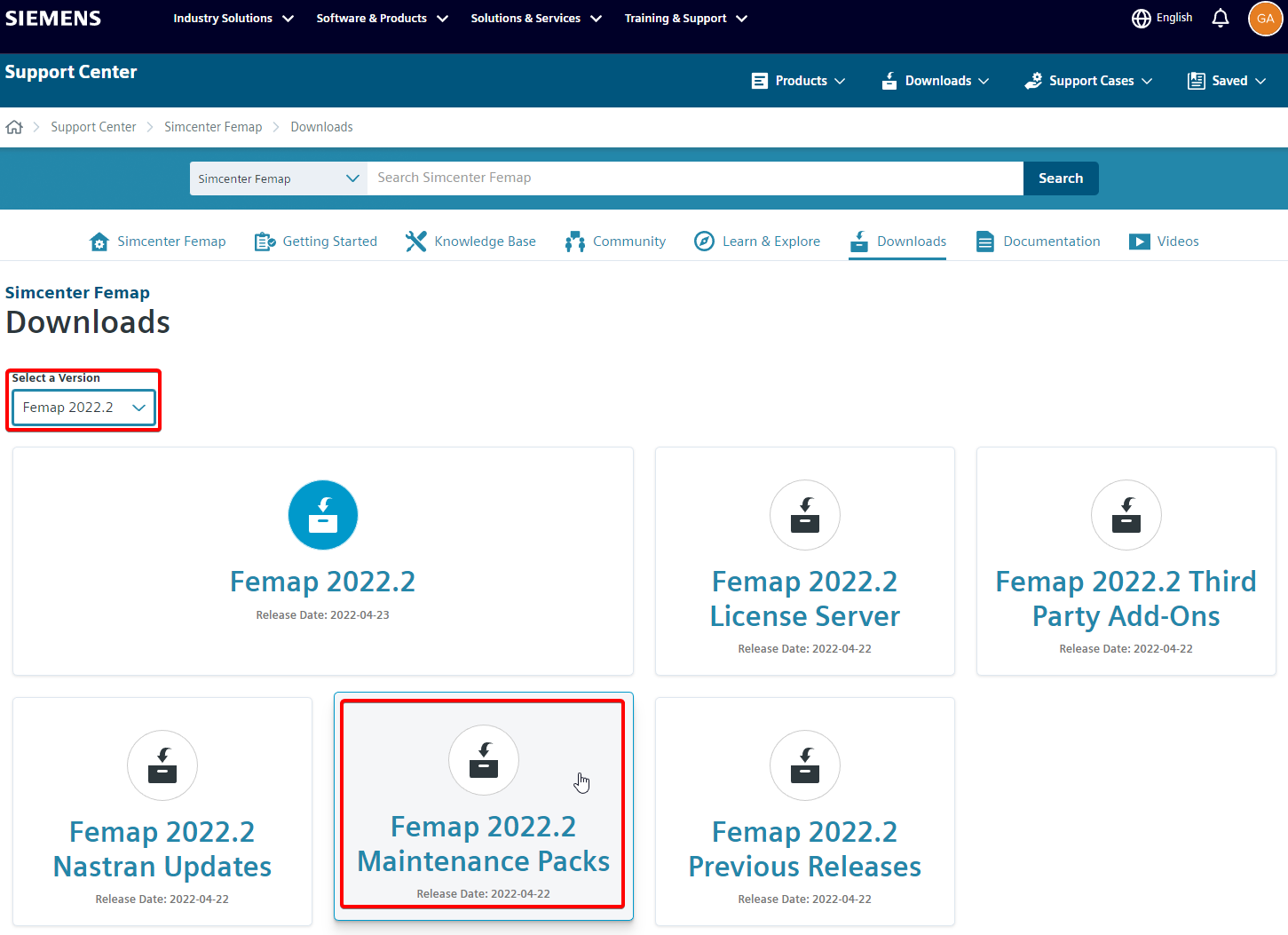Click the Products list icon
This screenshot has height=935, width=1288.
click(760, 81)
